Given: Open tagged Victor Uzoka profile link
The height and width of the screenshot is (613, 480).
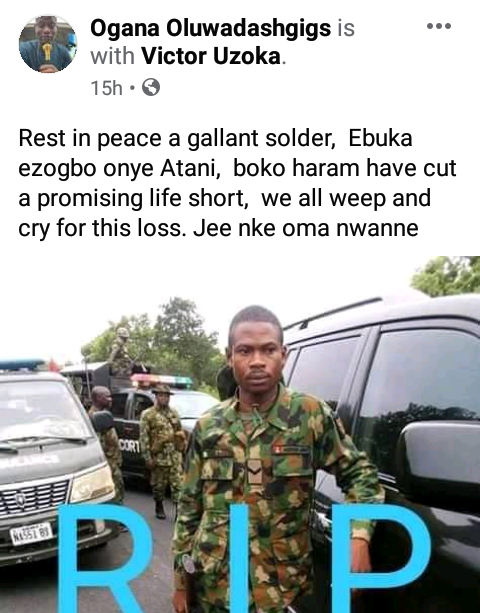Looking at the screenshot, I should (211, 56).
